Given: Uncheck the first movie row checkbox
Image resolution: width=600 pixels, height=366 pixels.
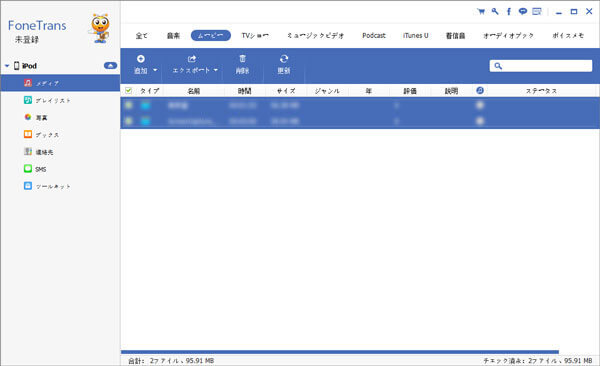Looking at the screenshot, I should coord(129,105).
